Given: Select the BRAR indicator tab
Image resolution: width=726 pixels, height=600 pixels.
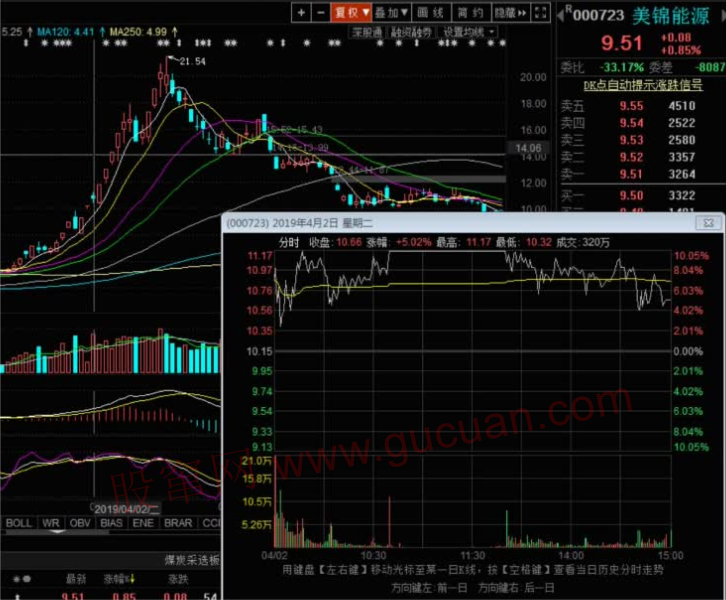Looking at the screenshot, I should (x=178, y=523).
